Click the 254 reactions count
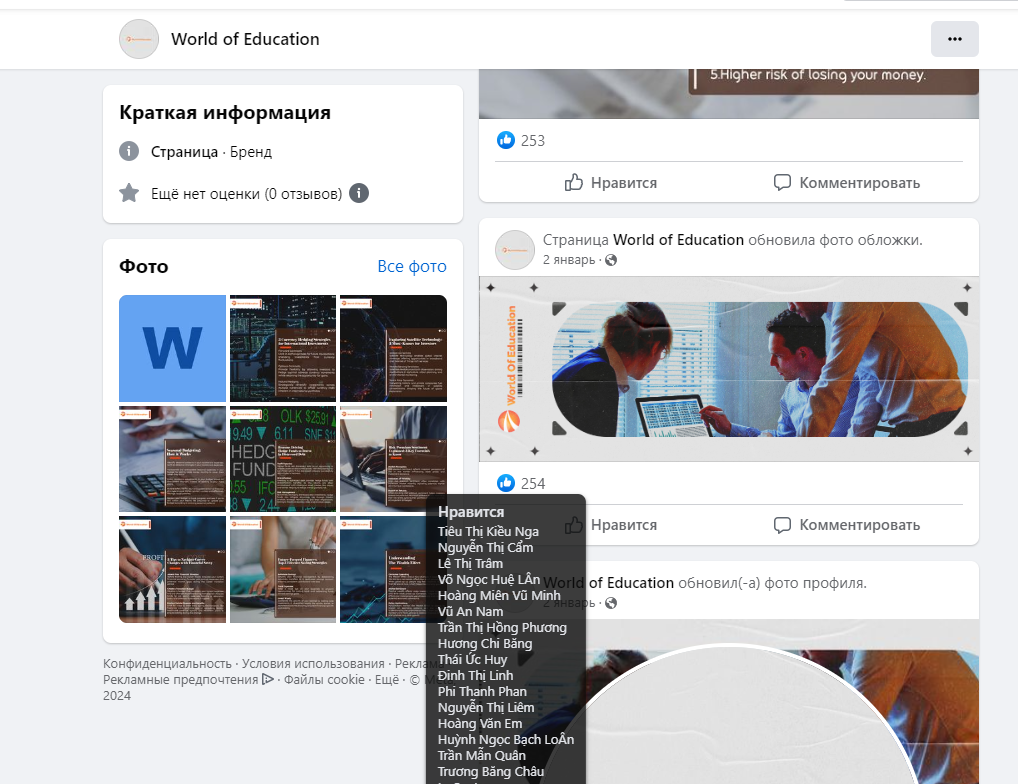 coord(533,484)
